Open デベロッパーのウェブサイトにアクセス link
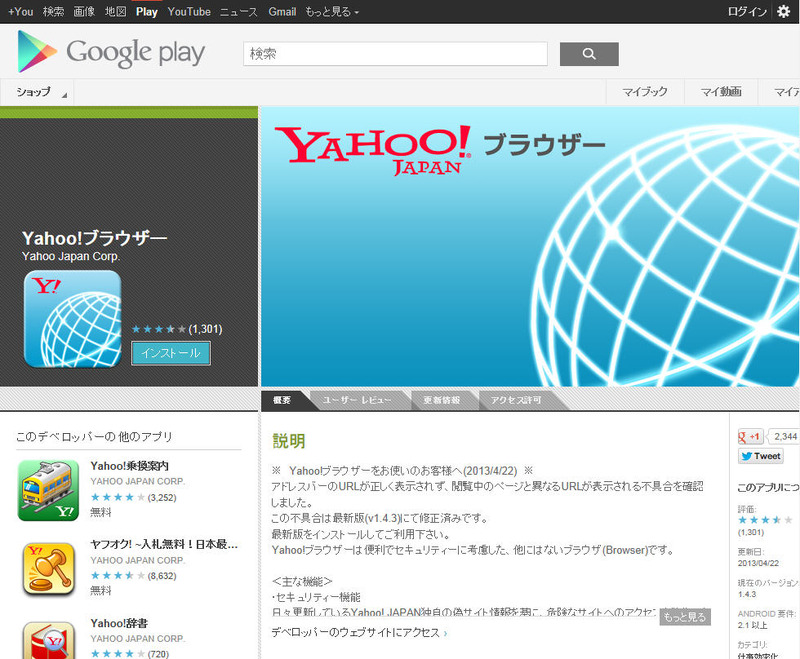Viewport: 800px width, 659px height. point(358,632)
